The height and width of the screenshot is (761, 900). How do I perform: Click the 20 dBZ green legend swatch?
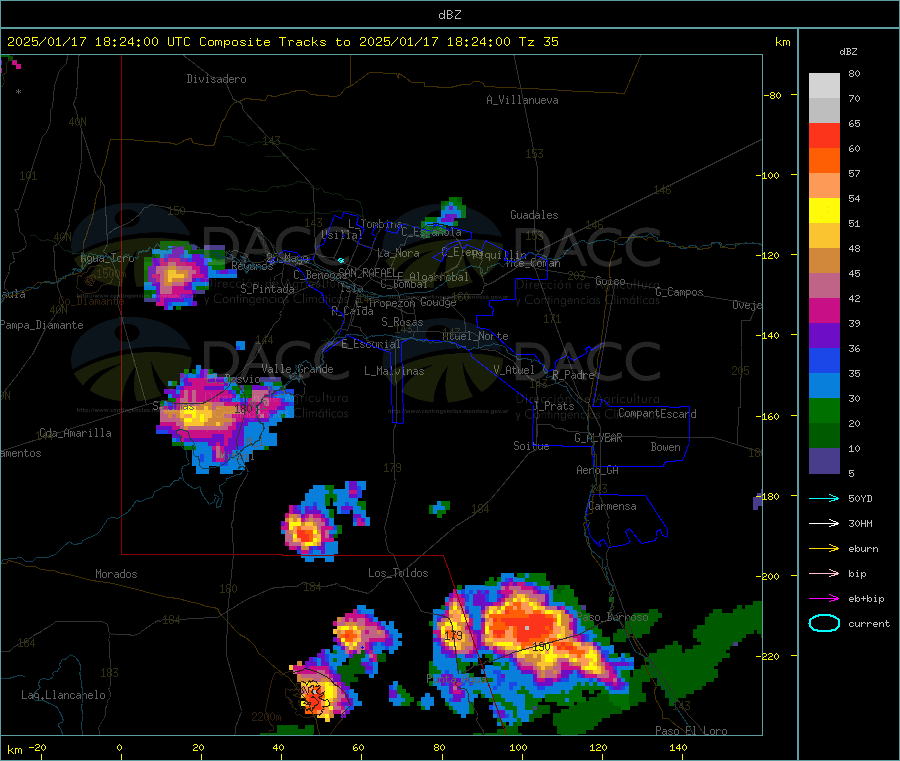[824, 436]
